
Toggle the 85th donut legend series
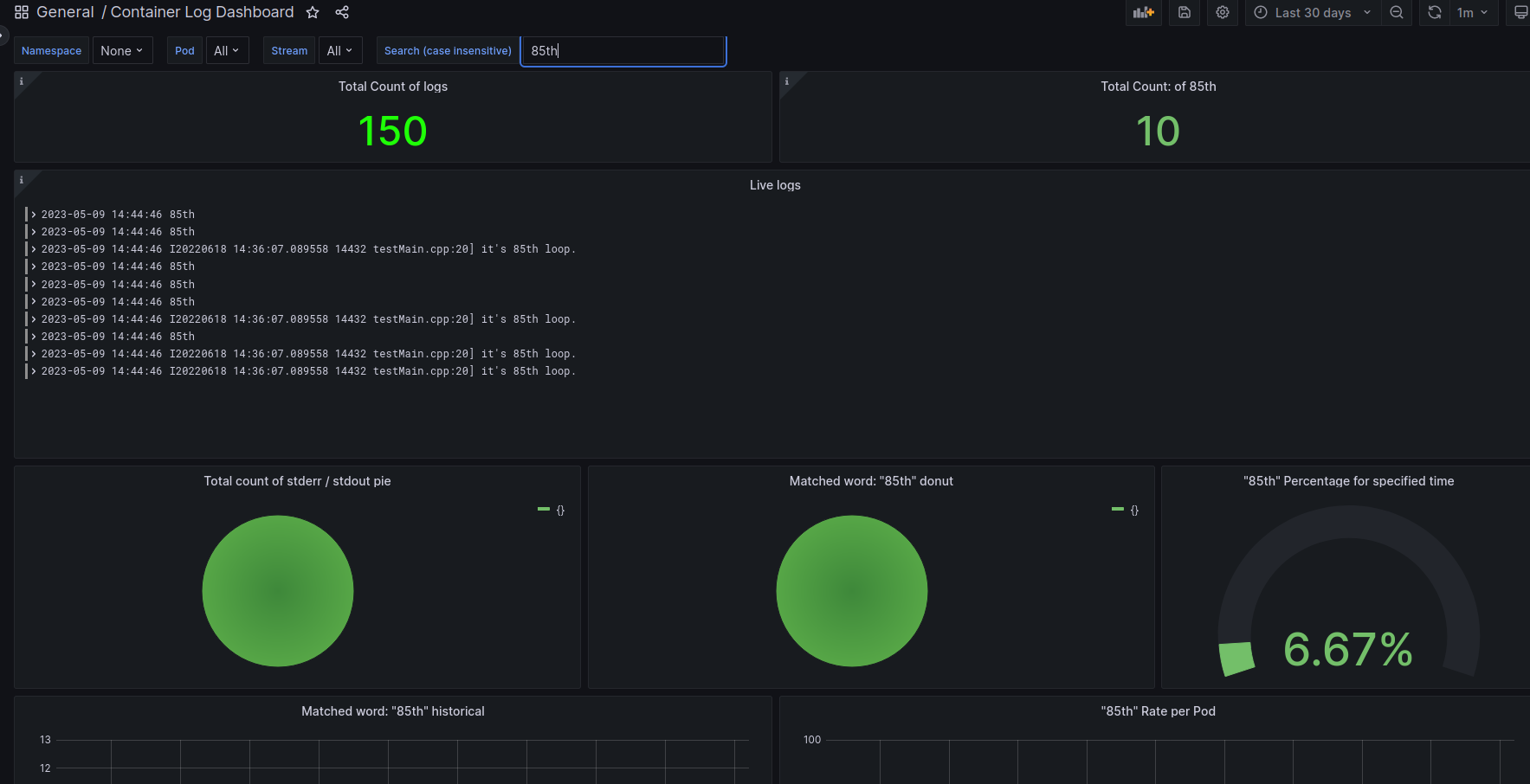coord(1126,510)
